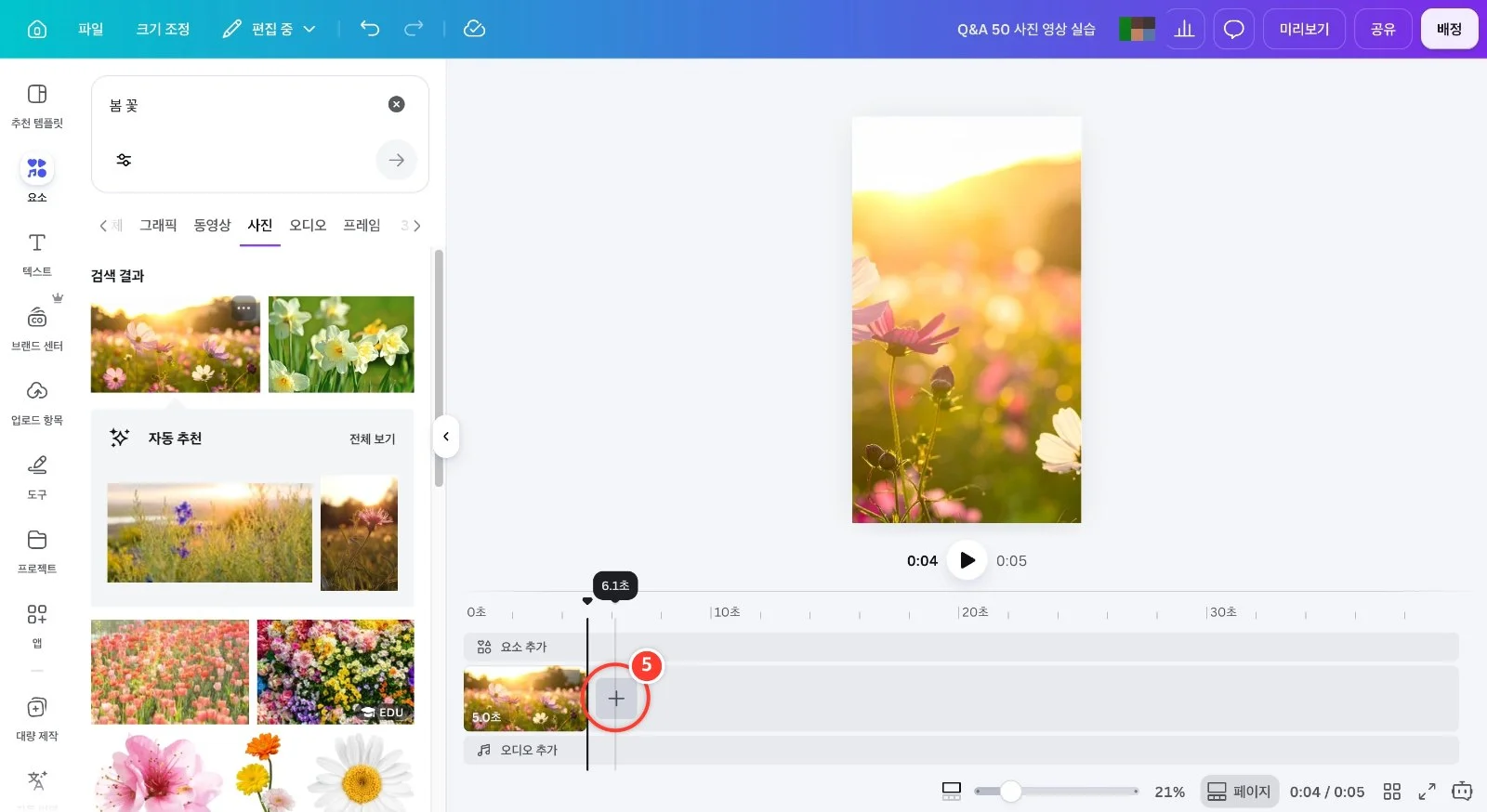Click the 봄 꽃 search input

click(x=242, y=105)
